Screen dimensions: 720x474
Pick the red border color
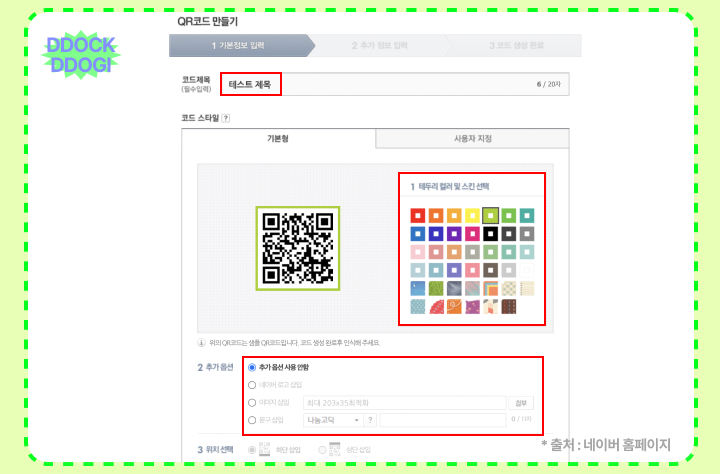pyautogui.click(x=417, y=215)
